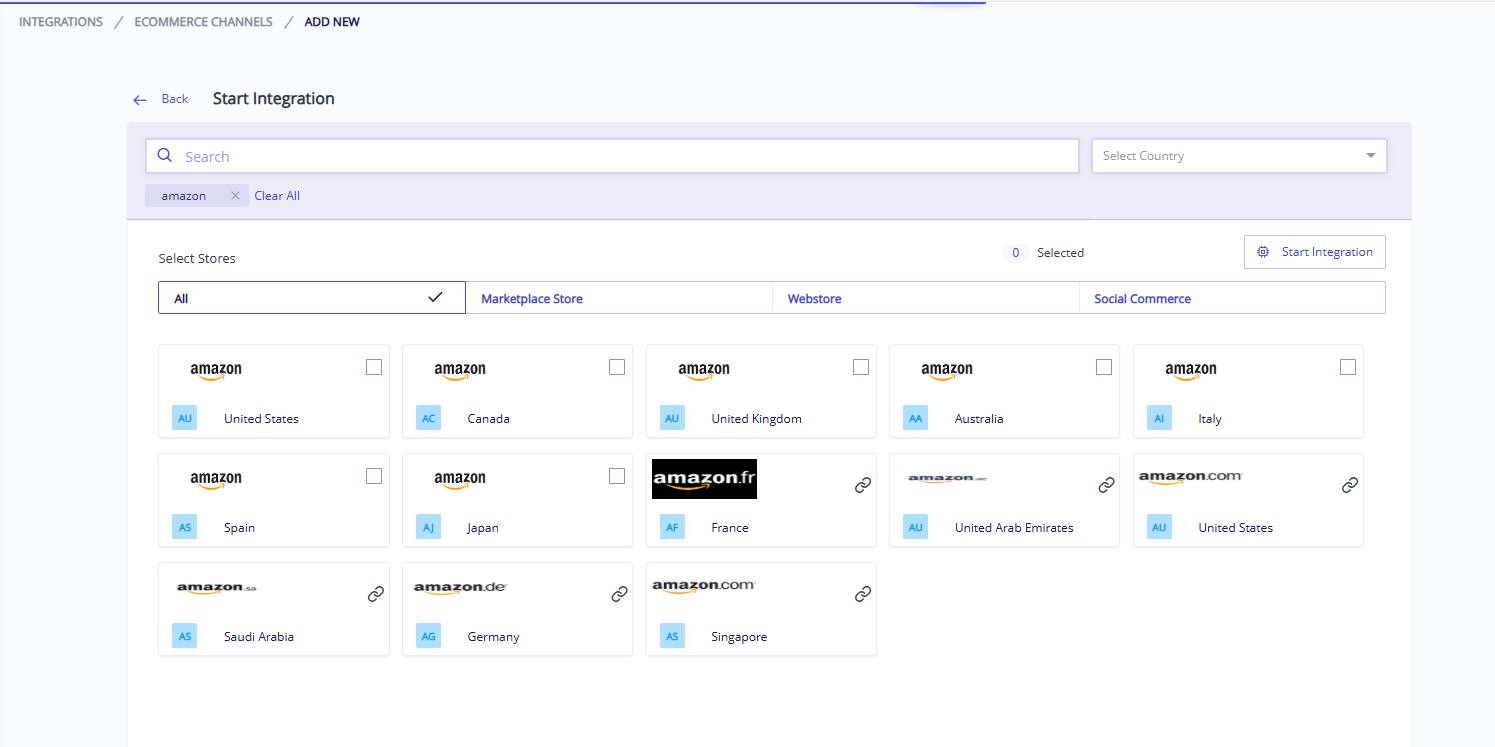The image size is (1495, 747).
Task: Click the AI badge on Italy card
Action: [1159, 418]
